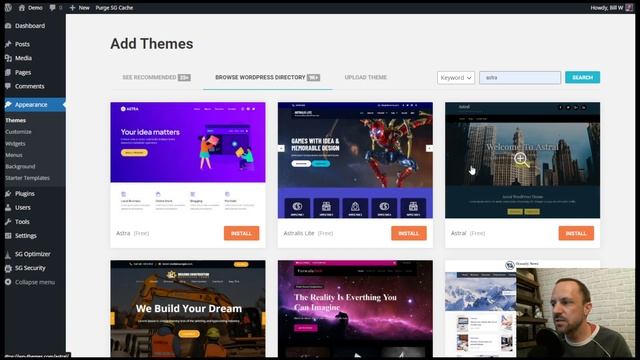
Task: Open the Starter Templates submenu item
Action: 27,178
